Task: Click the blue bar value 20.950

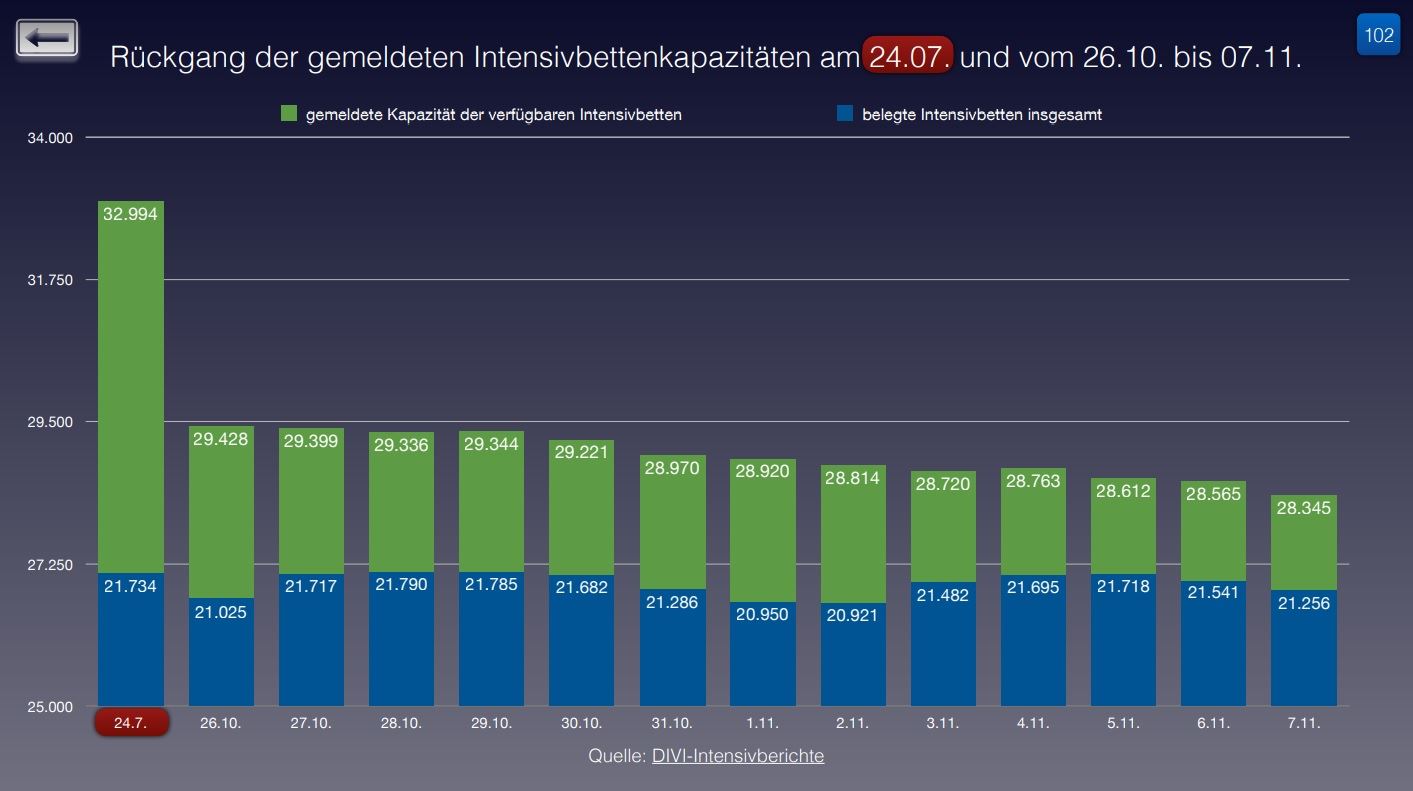Action: click(762, 614)
